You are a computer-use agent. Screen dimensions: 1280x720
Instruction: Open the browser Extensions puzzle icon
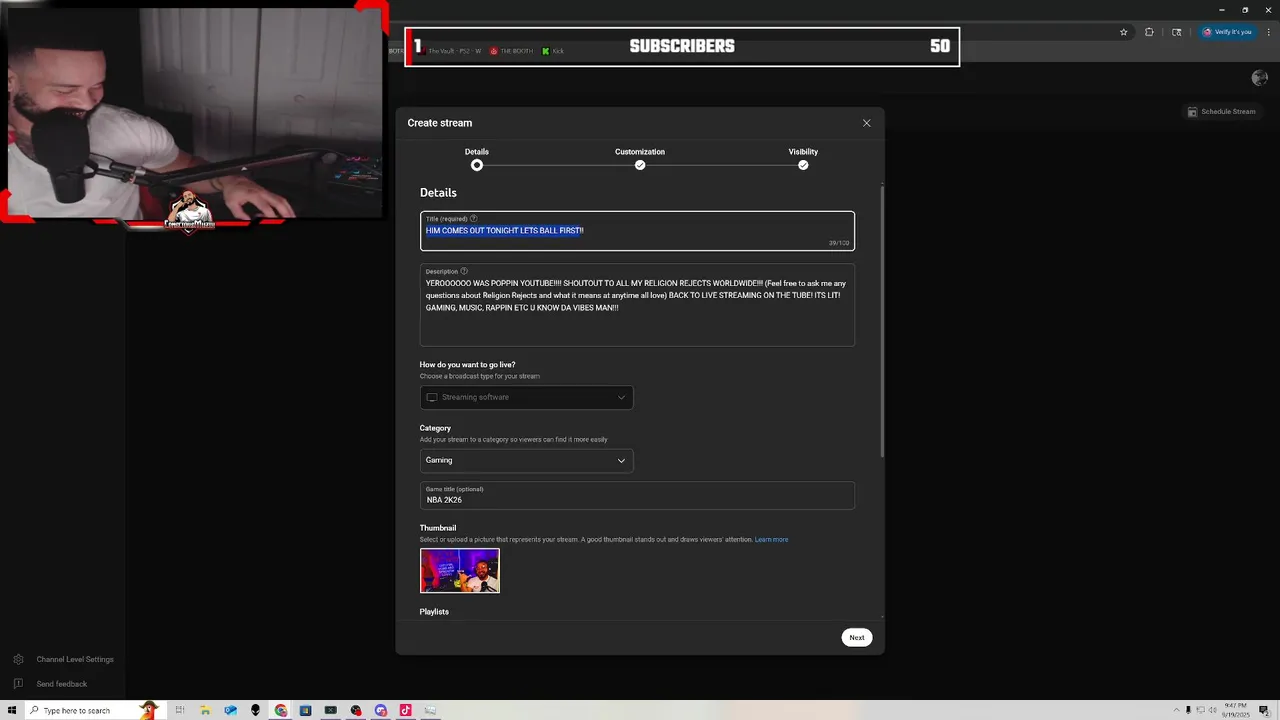pos(1149,32)
